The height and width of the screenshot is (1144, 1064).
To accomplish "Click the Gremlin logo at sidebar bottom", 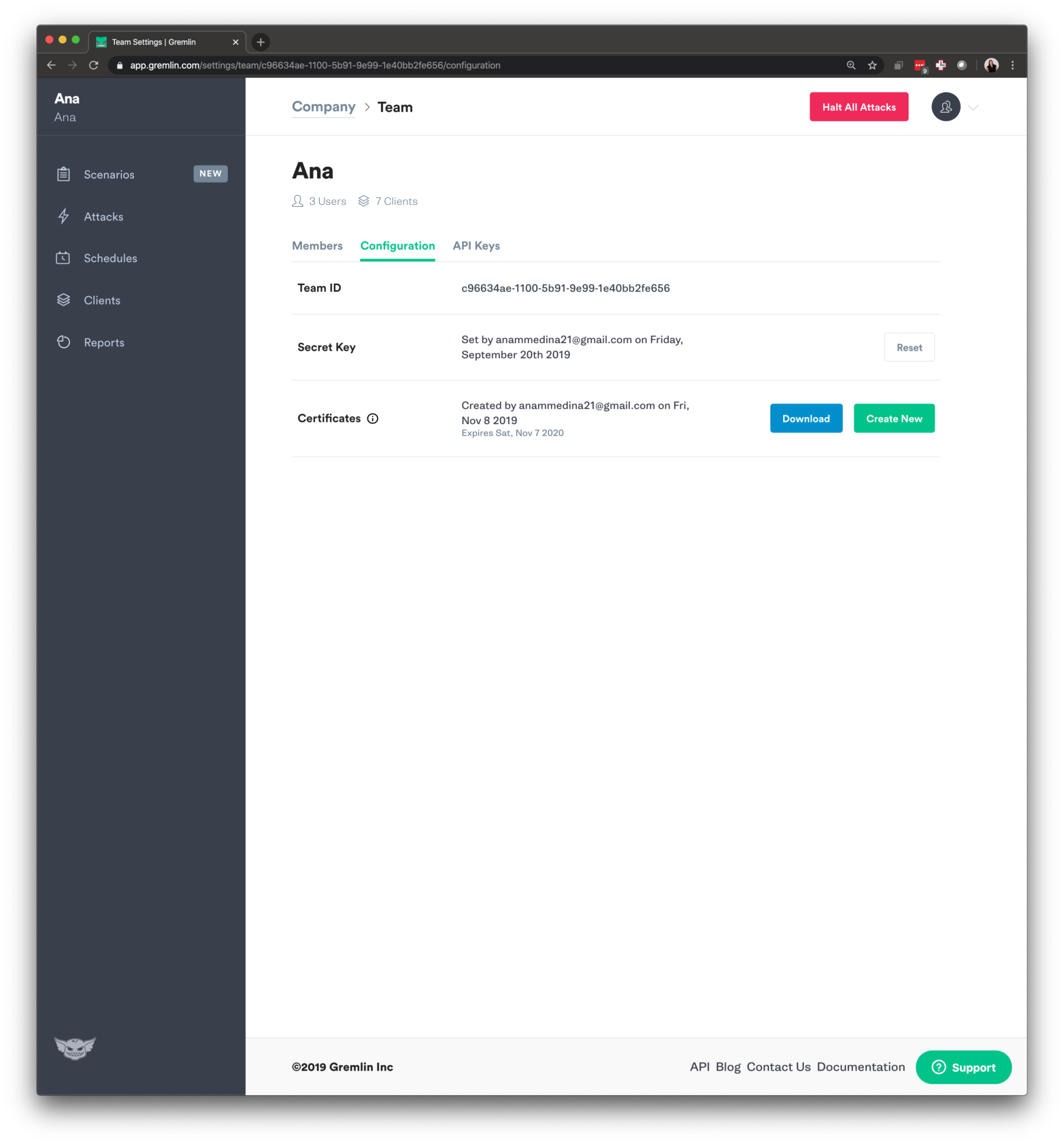I will click(x=75, y=1048).
